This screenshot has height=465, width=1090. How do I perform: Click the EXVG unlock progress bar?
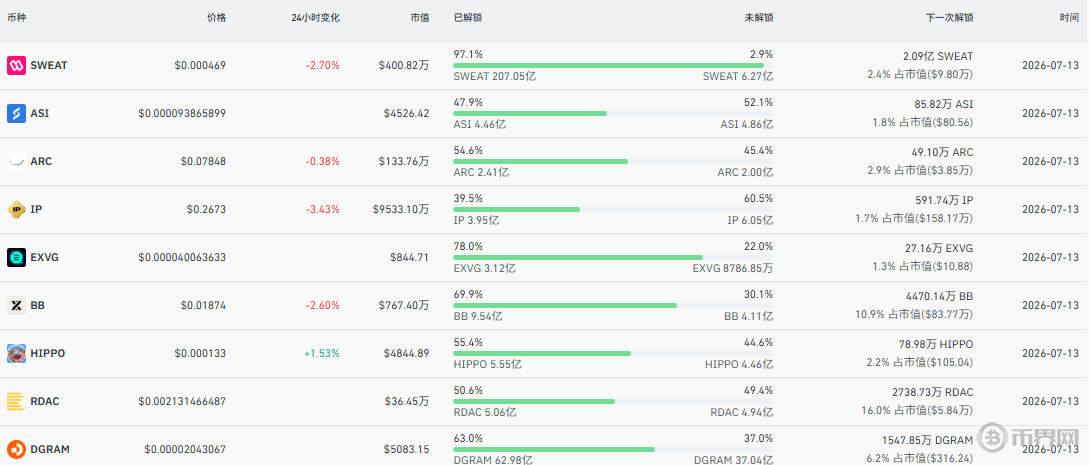(613, 257)
